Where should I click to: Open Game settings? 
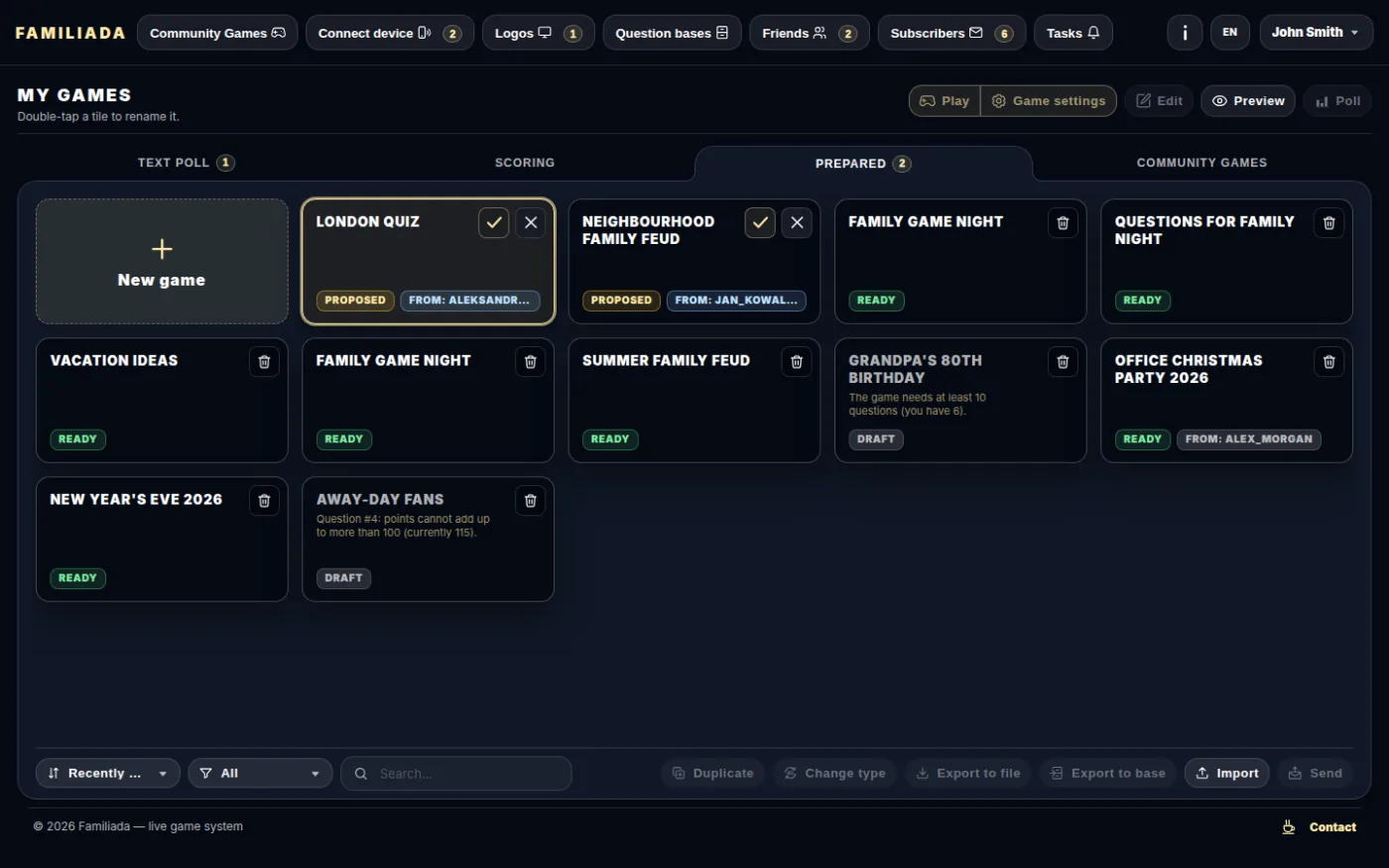pyautogui.click(x=1049, y=101)
